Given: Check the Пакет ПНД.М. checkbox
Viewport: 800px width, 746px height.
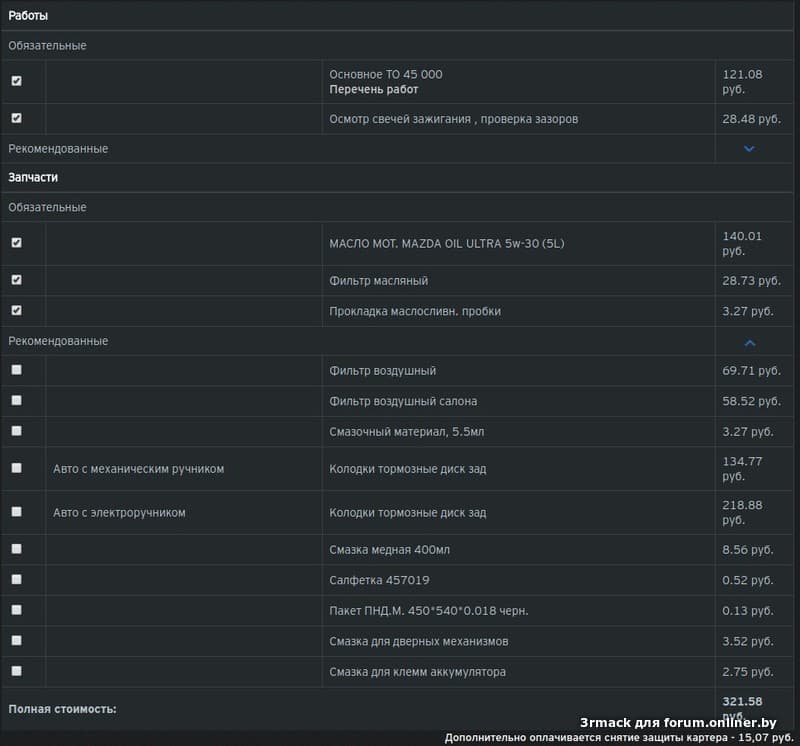Looking at the screenshot, I should pyautogui.click(x=16, y=610).
